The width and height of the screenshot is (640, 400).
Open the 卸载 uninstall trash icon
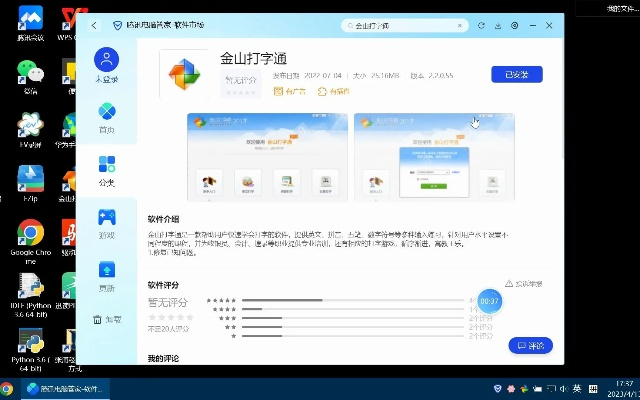coord(98,319)
